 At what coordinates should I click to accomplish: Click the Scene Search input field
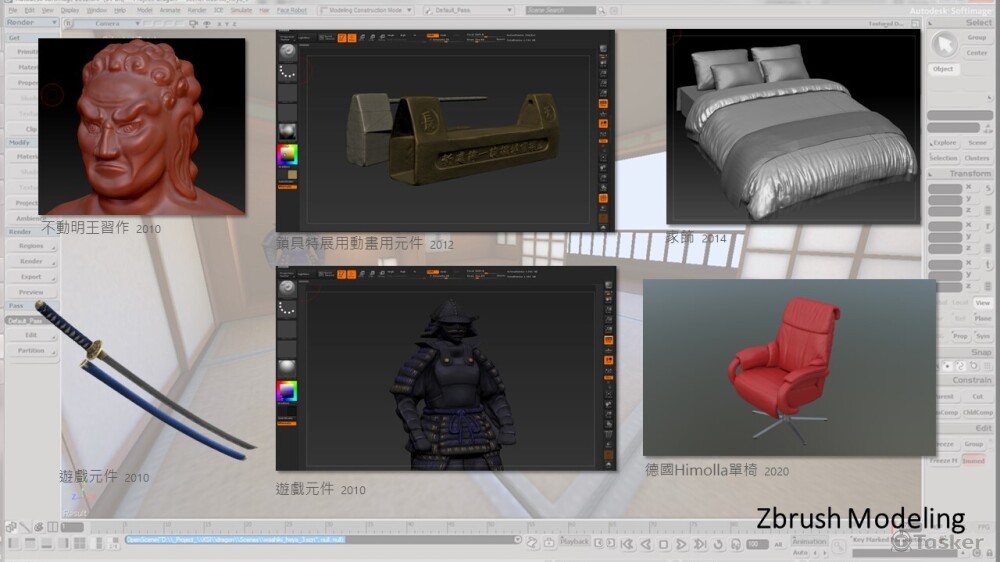click(x=560, y=10)
